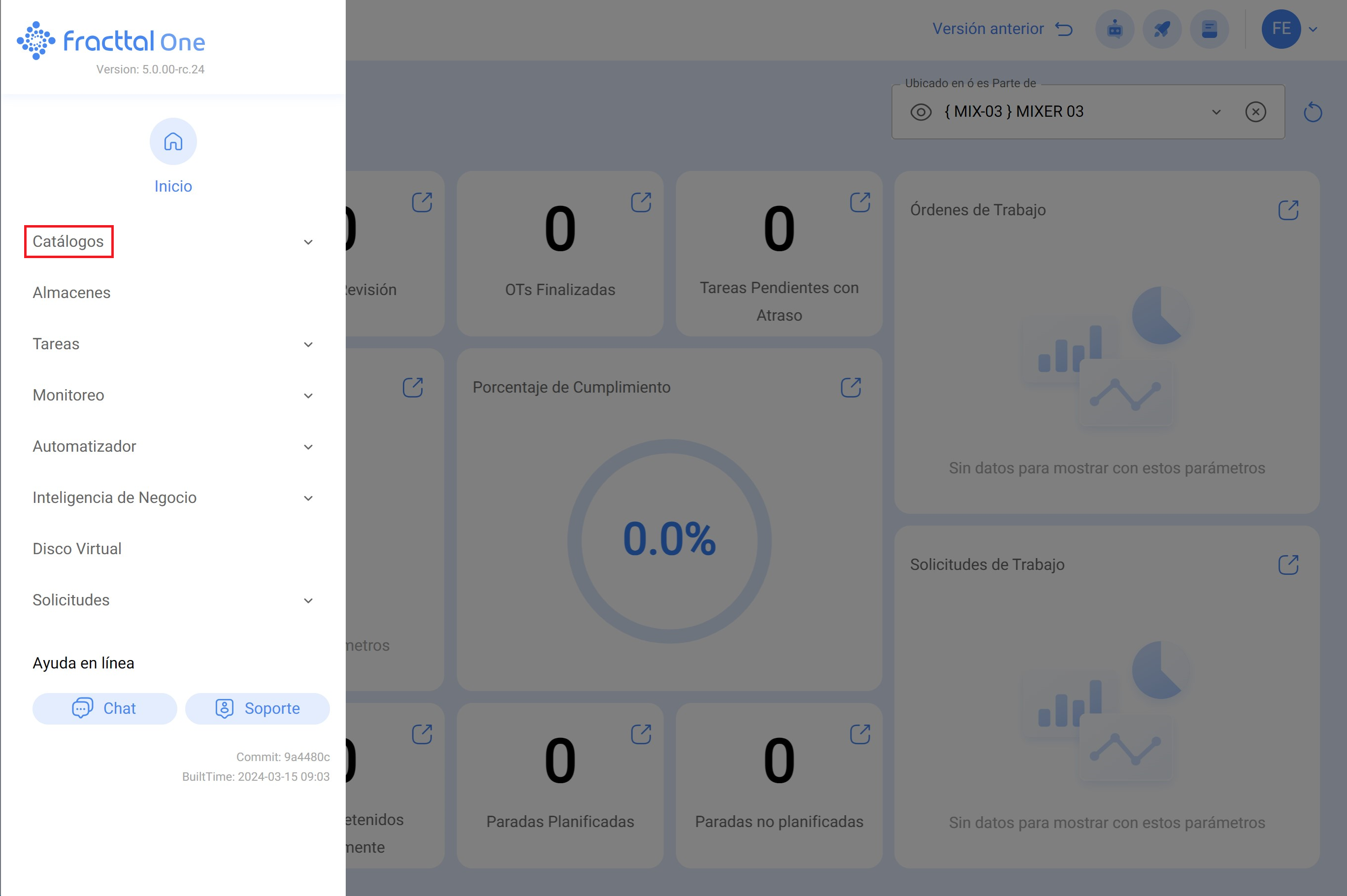Open the book documentation icon in header
Viewport: 1347px width, 896px height.
(1209, 29)
